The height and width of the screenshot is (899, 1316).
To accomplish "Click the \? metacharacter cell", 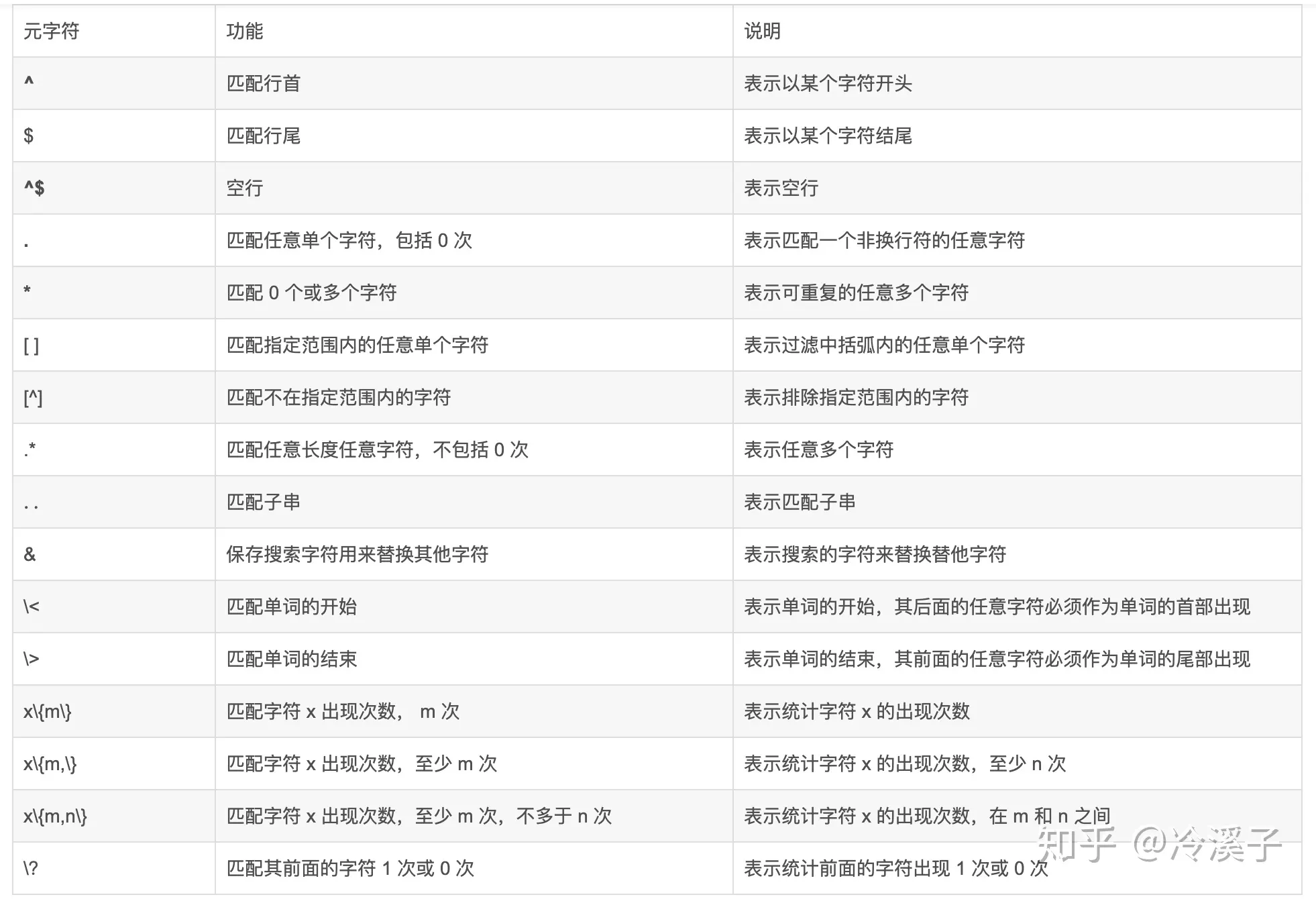I will click(x=114, y=868).
